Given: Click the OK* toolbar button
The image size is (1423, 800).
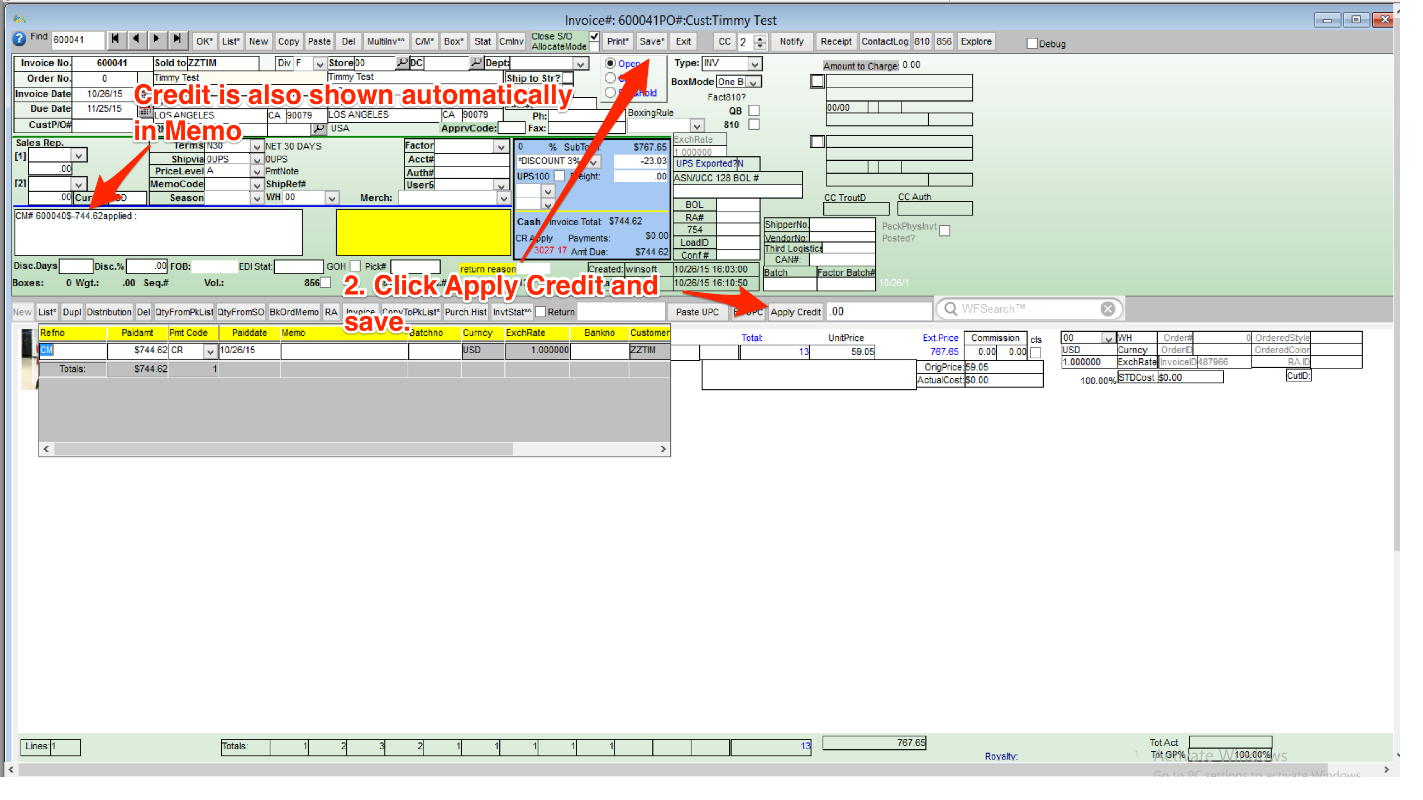Looking at the screenshot, I should (205, 41).
